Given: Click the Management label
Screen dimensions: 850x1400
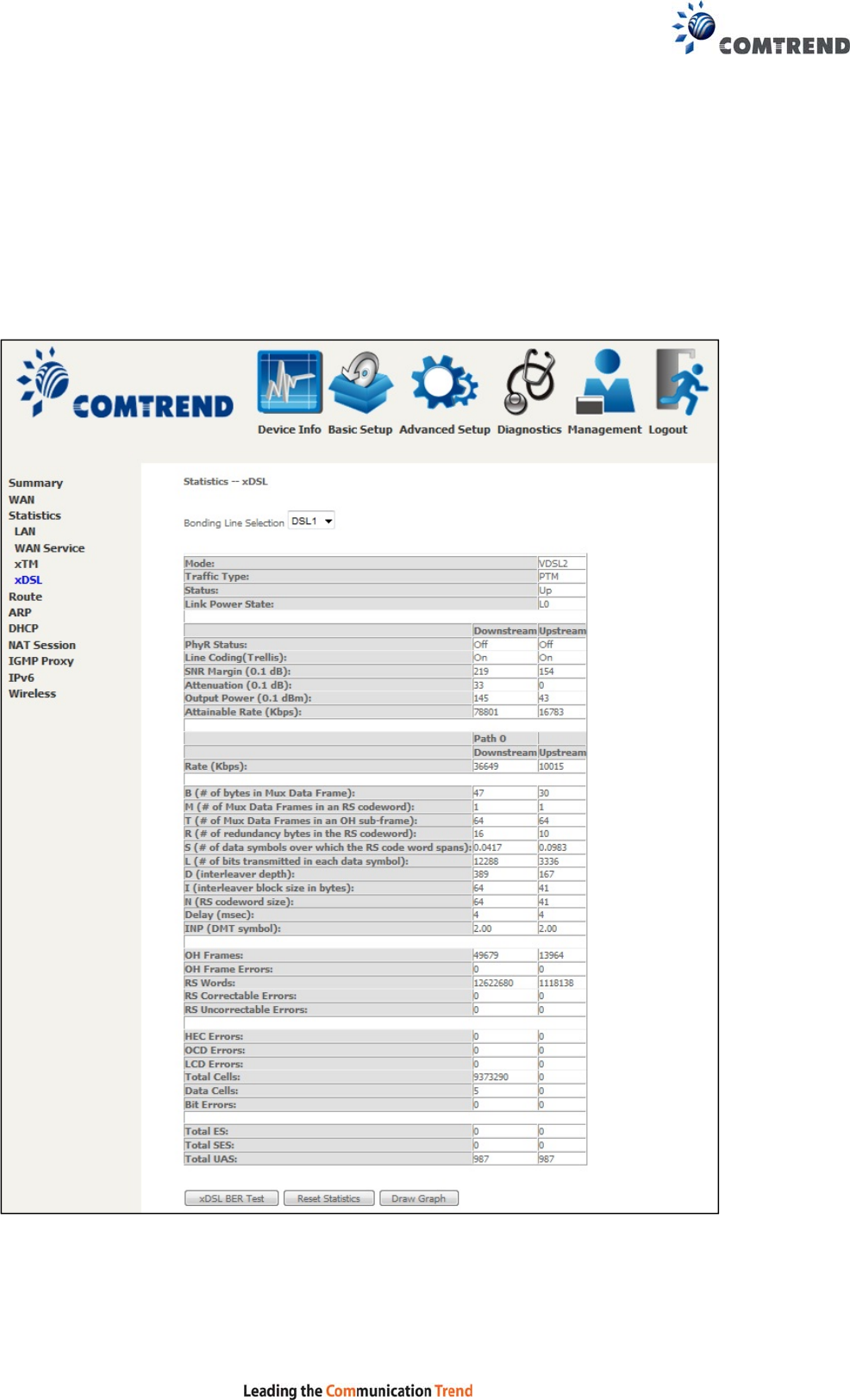Looking at the screenshot, I should (604, 429).
